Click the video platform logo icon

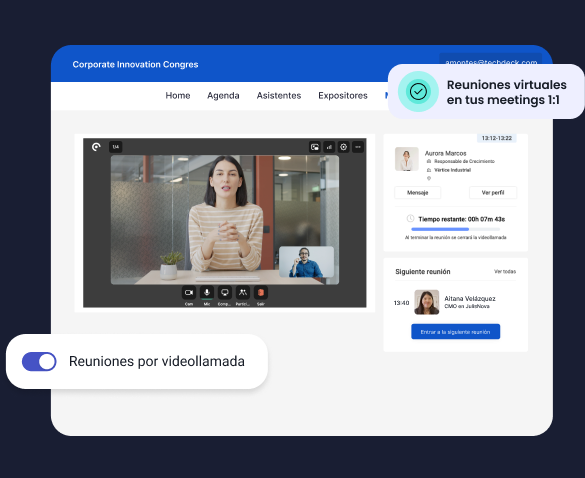pyautogui.click(x=96, y=147)
